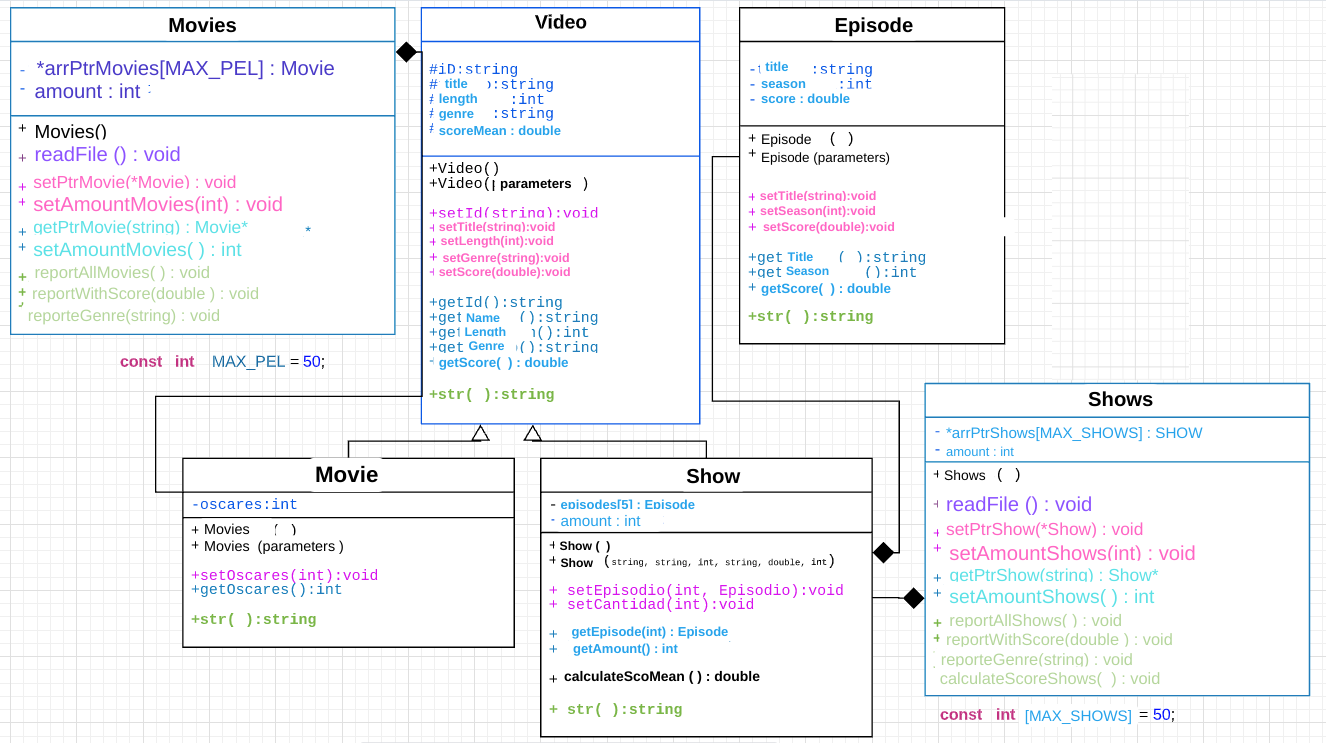Screen dimensions: 1326x743
Task: Click the upper composition diamond beside Show class
Action: click(883, 552)
